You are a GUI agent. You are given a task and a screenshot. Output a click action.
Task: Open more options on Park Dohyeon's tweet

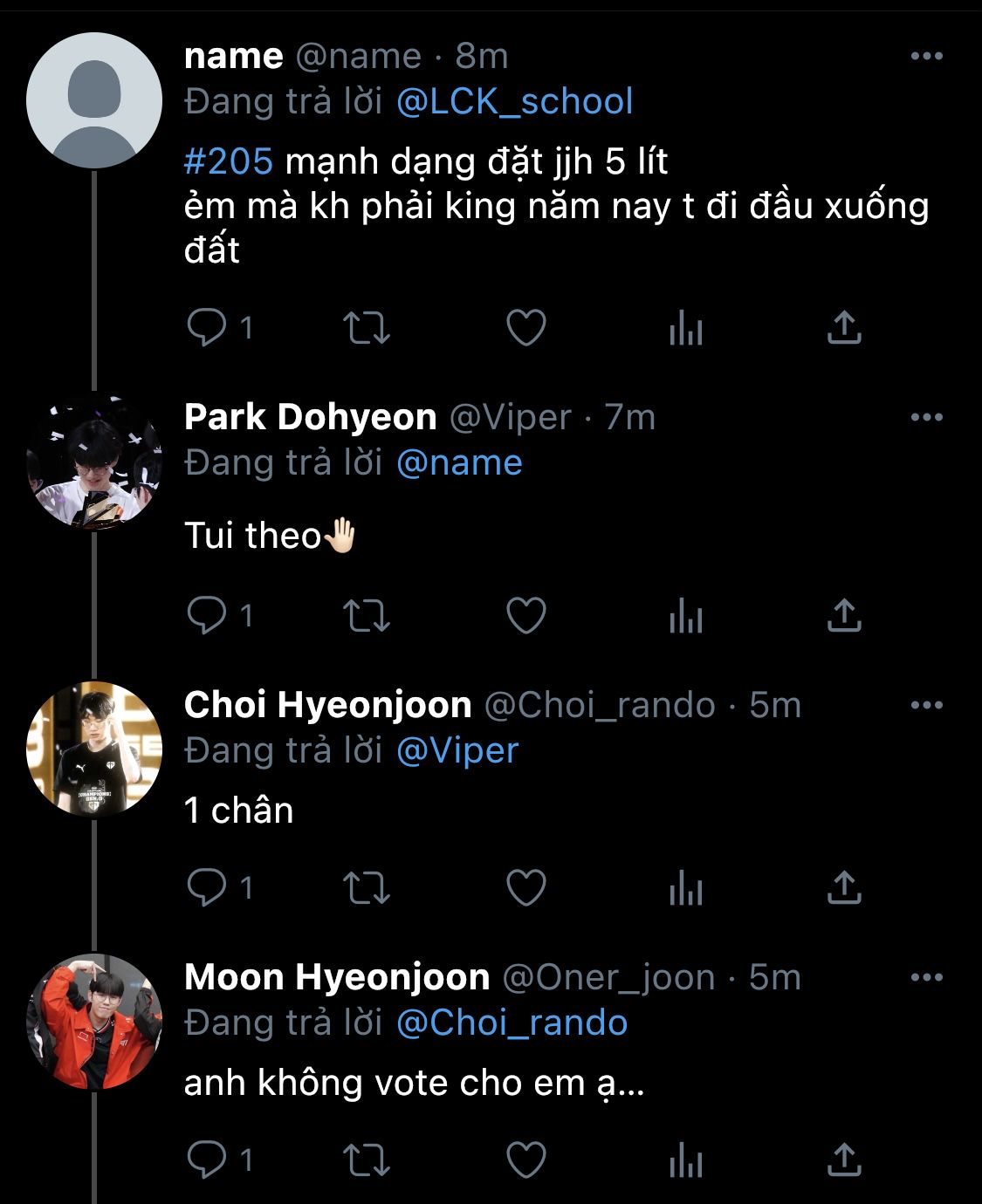926,417
